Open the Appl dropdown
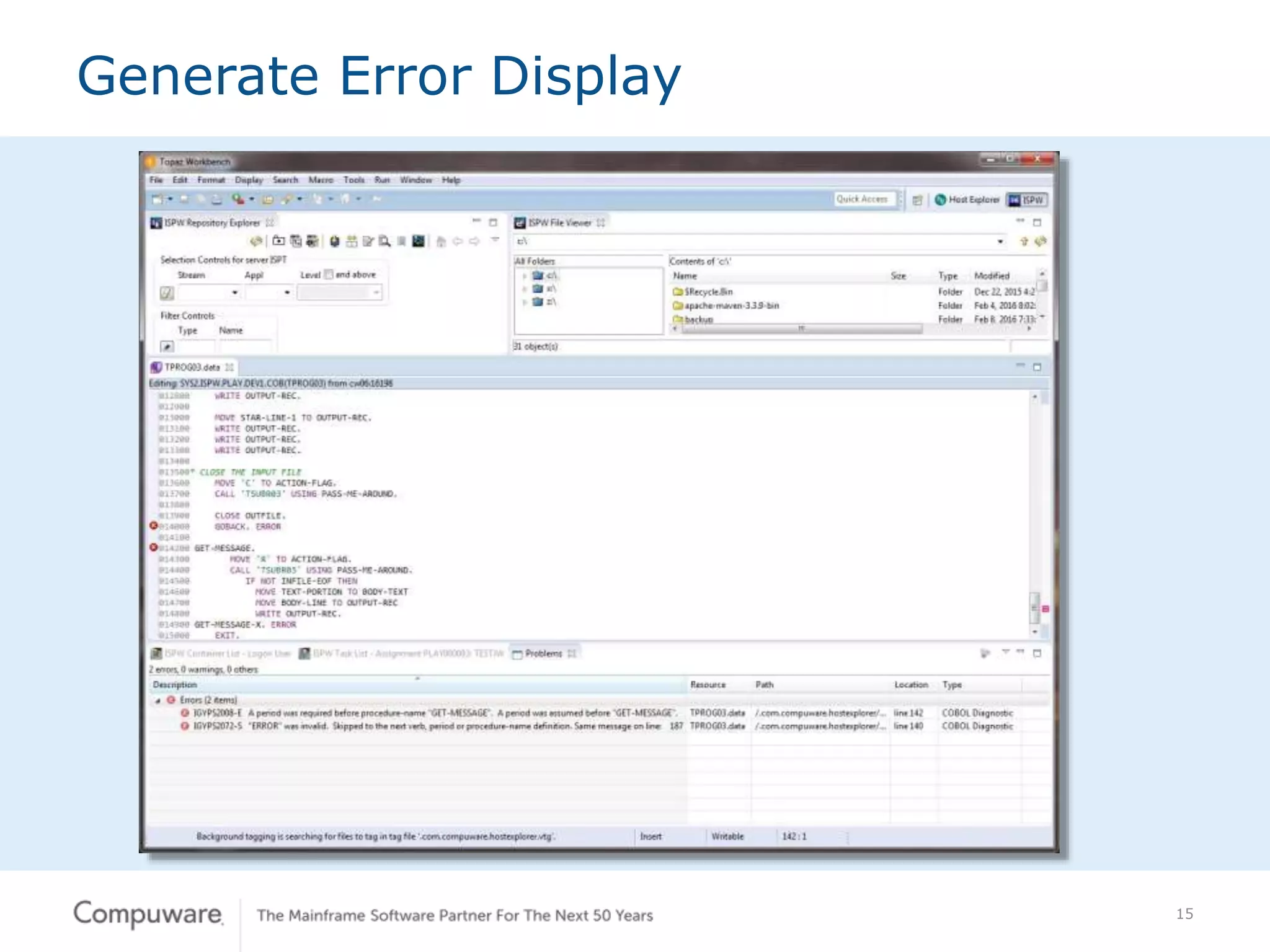The width and height of the screenshot is (1270, 952). pos(287,293)
